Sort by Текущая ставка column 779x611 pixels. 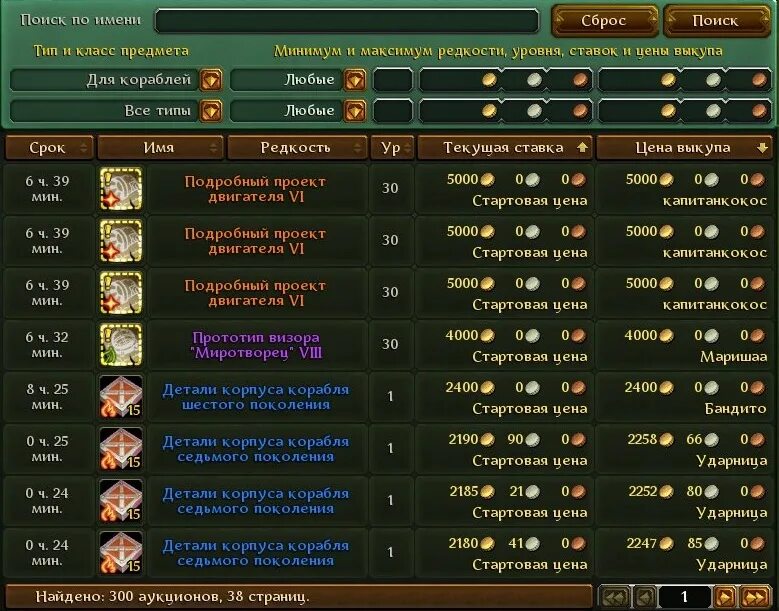pyautogui.click(x=505, y=148)
